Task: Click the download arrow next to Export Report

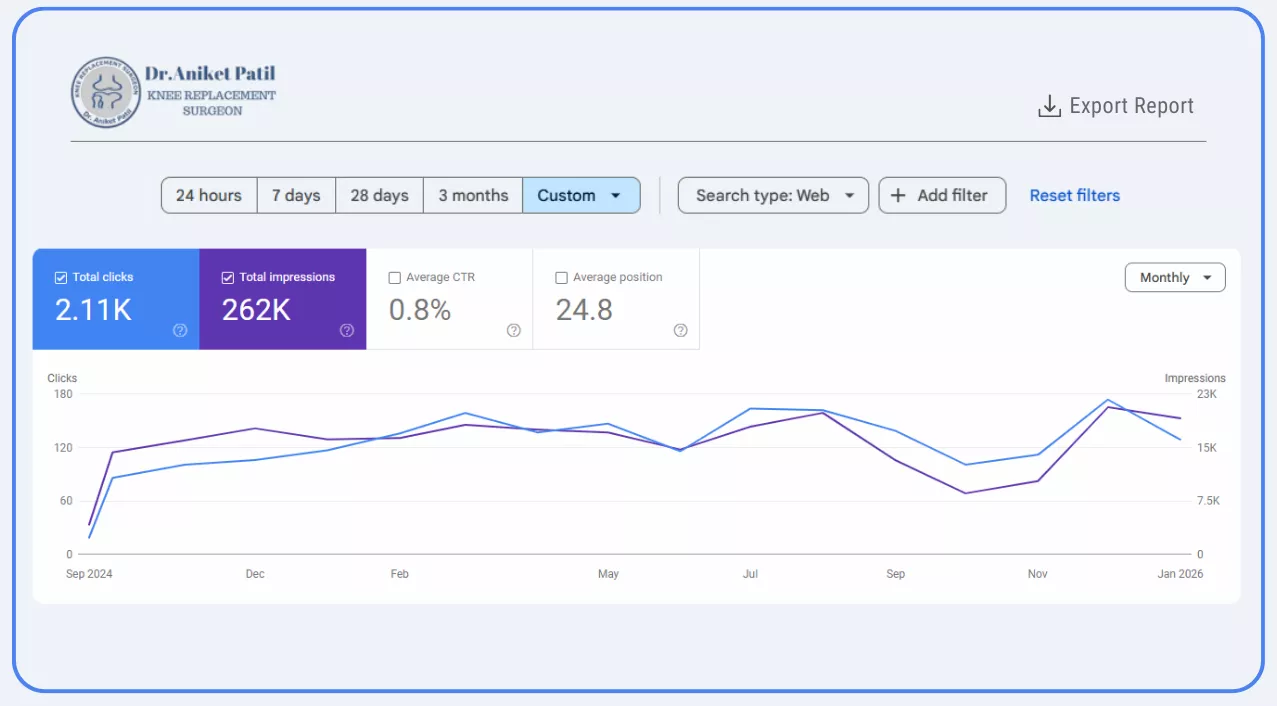Action: [1048, 105]
